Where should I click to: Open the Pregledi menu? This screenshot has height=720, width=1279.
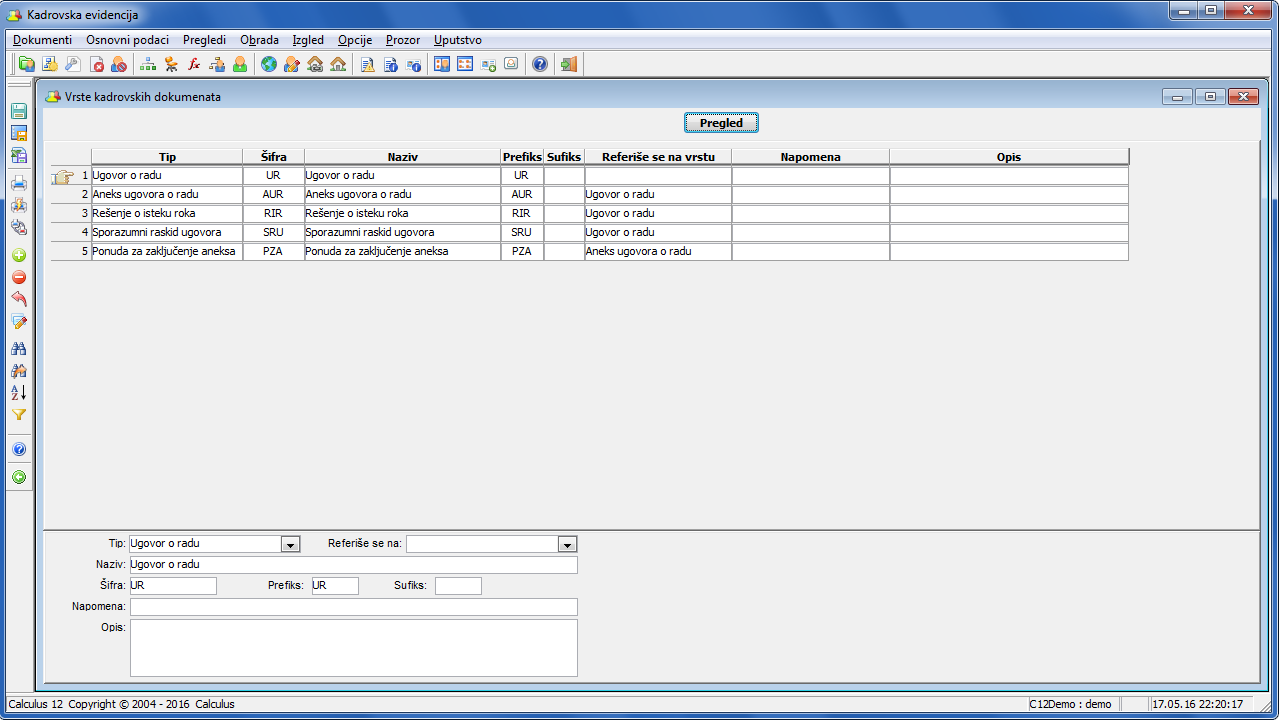pos(204,40)
